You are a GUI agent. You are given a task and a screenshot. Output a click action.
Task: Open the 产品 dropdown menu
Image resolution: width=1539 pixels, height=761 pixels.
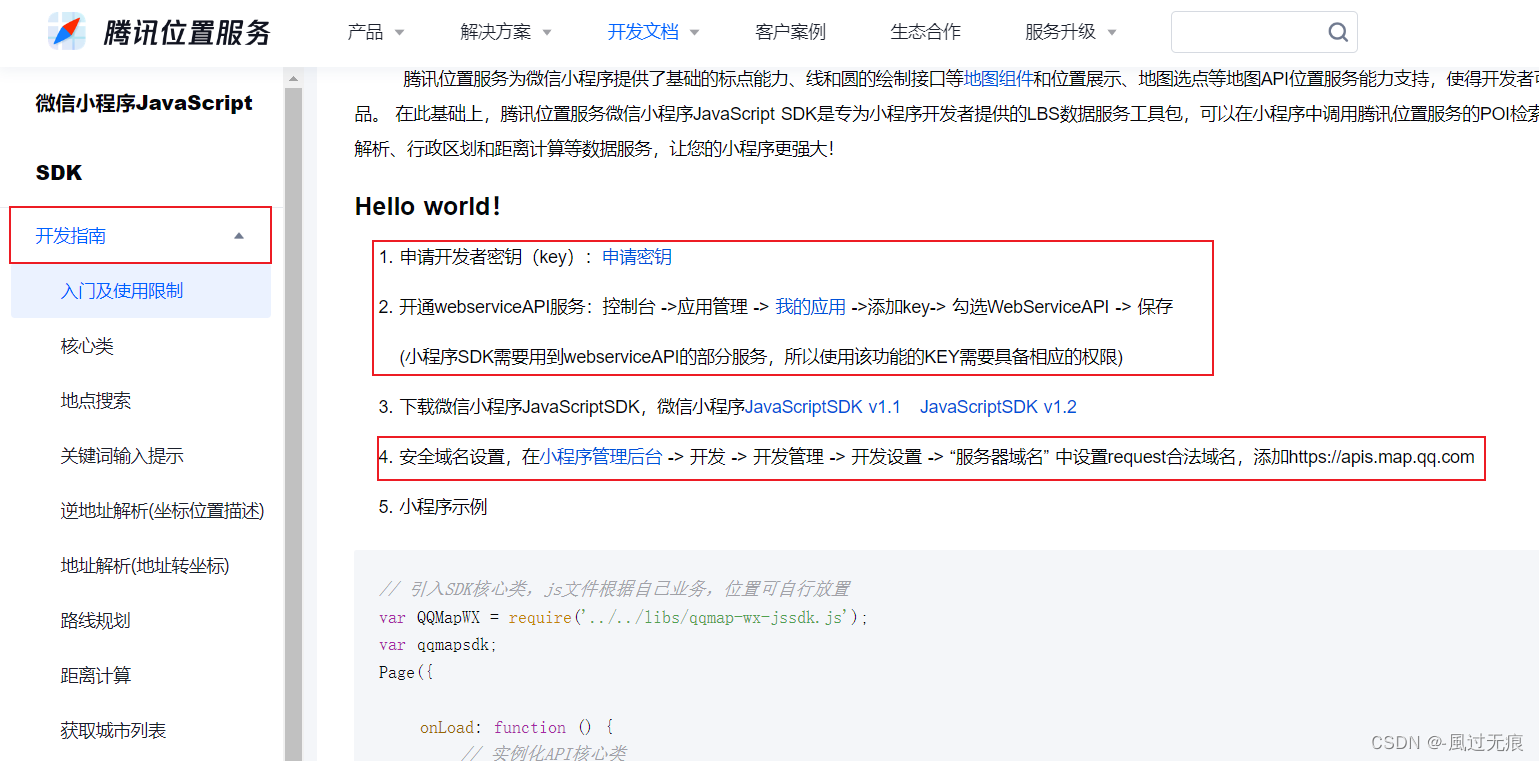click(376, 32)
